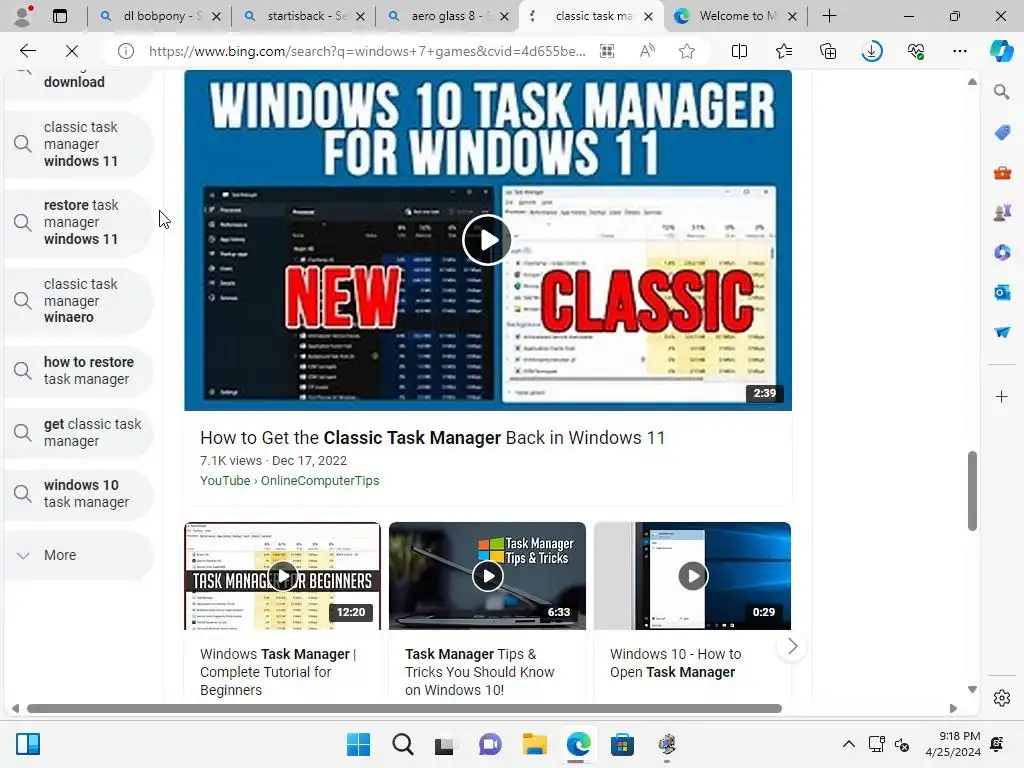Add a new sidebar app
The image size is (1024, 768).
point(1001,396)
